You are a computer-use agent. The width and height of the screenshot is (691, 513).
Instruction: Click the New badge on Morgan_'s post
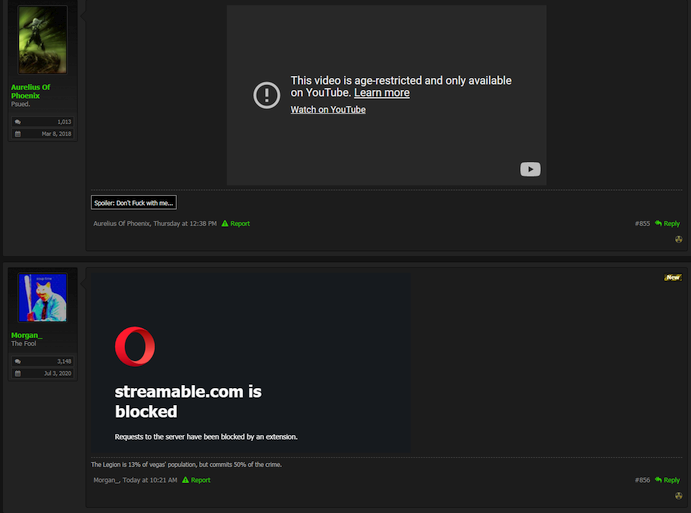673,277
